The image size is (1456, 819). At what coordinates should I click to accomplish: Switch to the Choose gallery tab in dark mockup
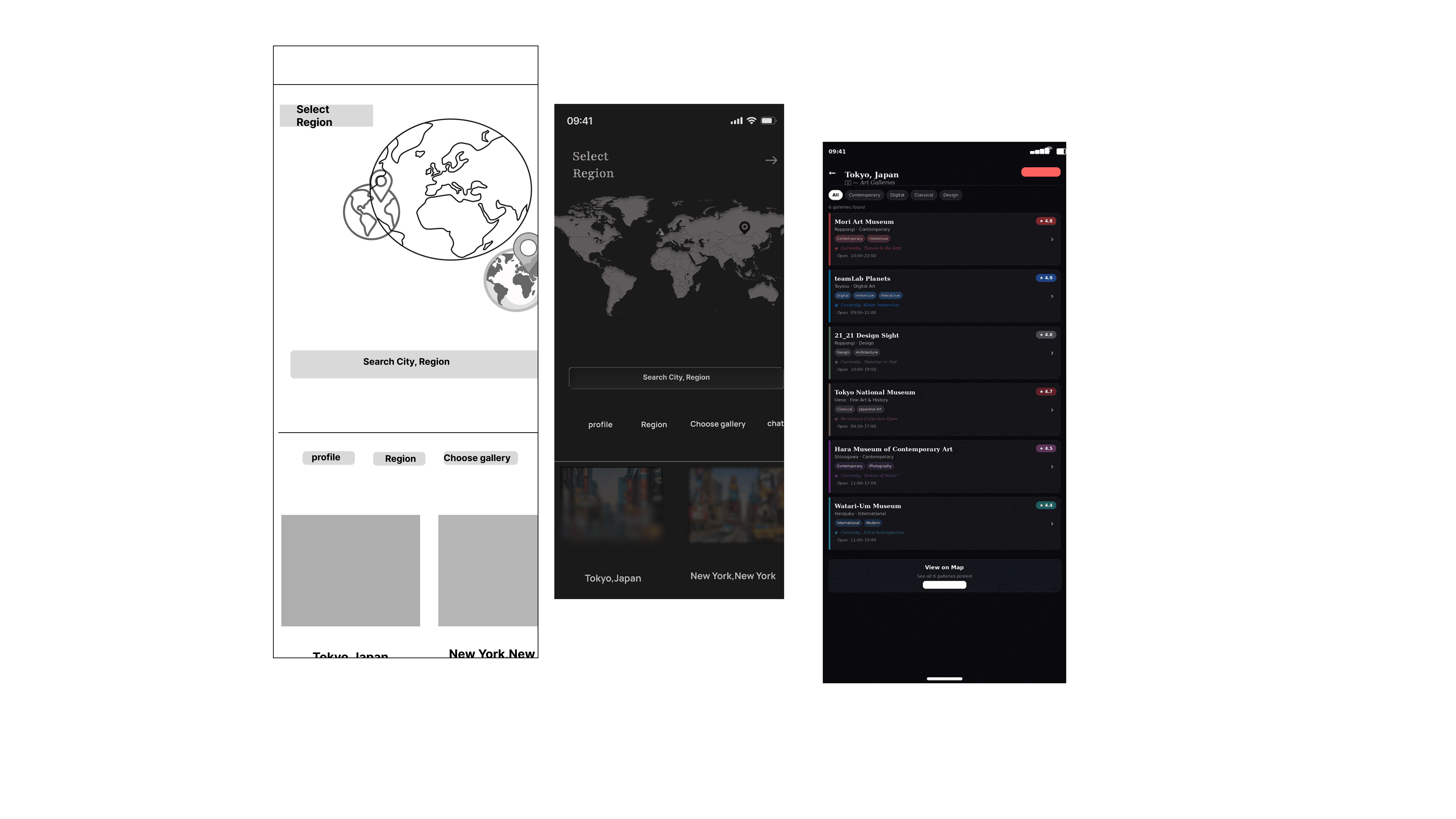point(717,424)
